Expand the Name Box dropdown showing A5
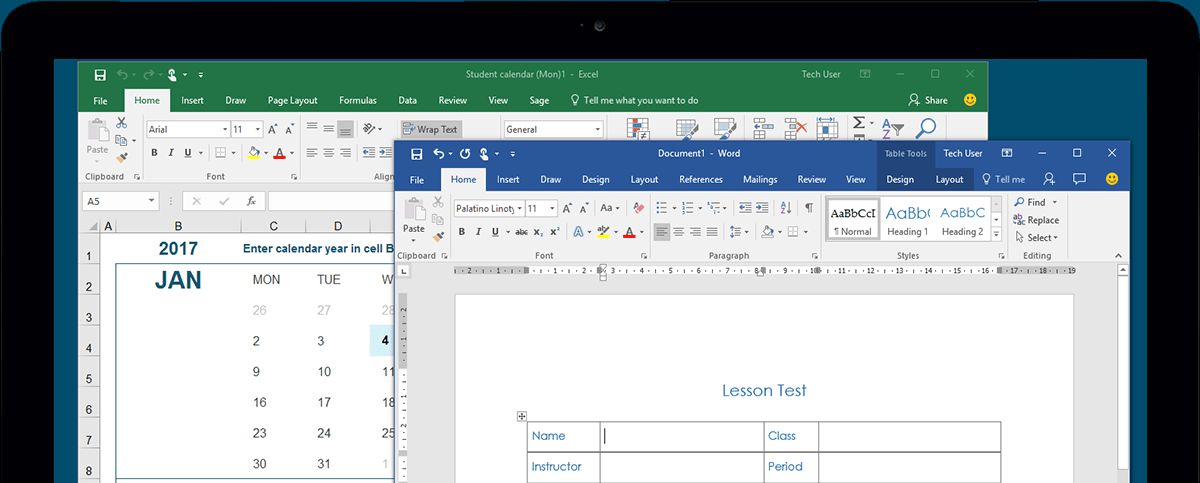This screenshot has width=1200, height=483. pyautogui.click(x=152, y=201)
